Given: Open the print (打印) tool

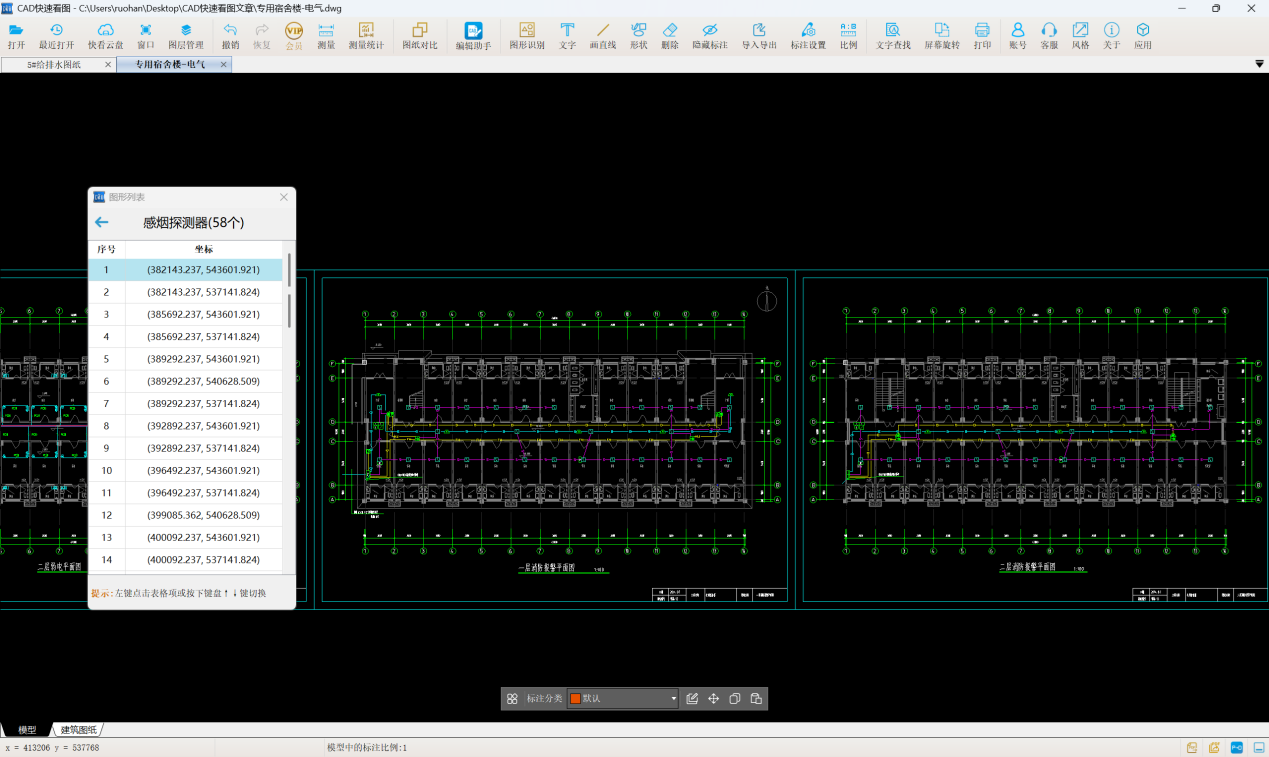Looking at the screenshot, I should (x=982, y=36).
